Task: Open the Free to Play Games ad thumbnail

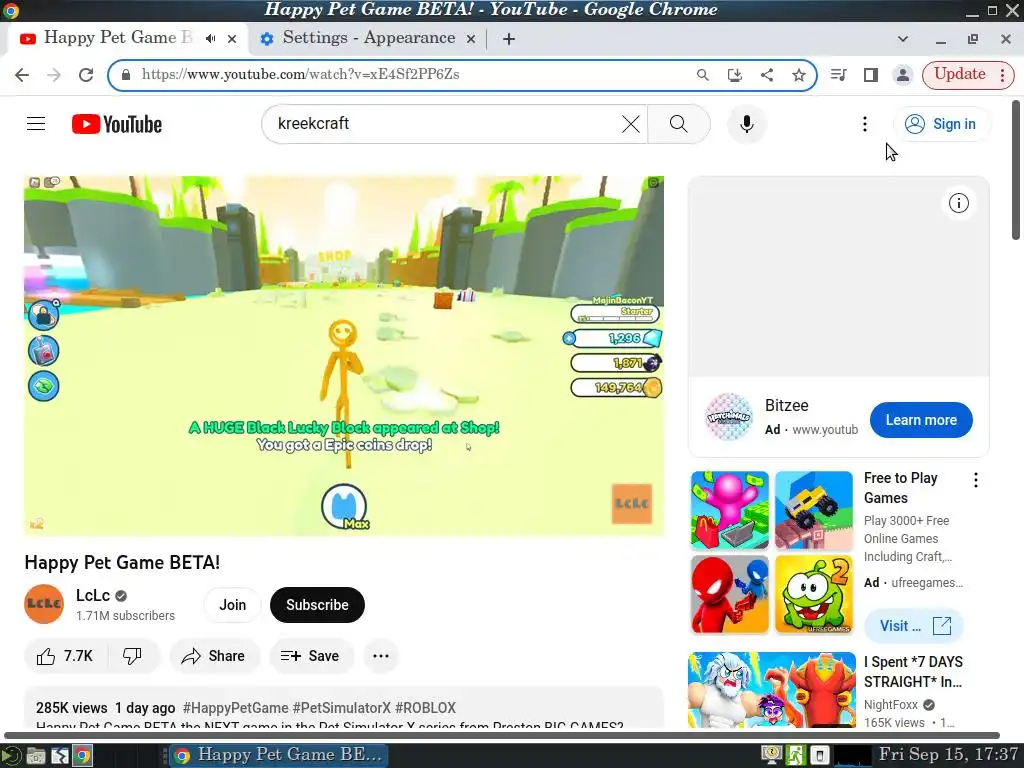Action: click(772, 552)
